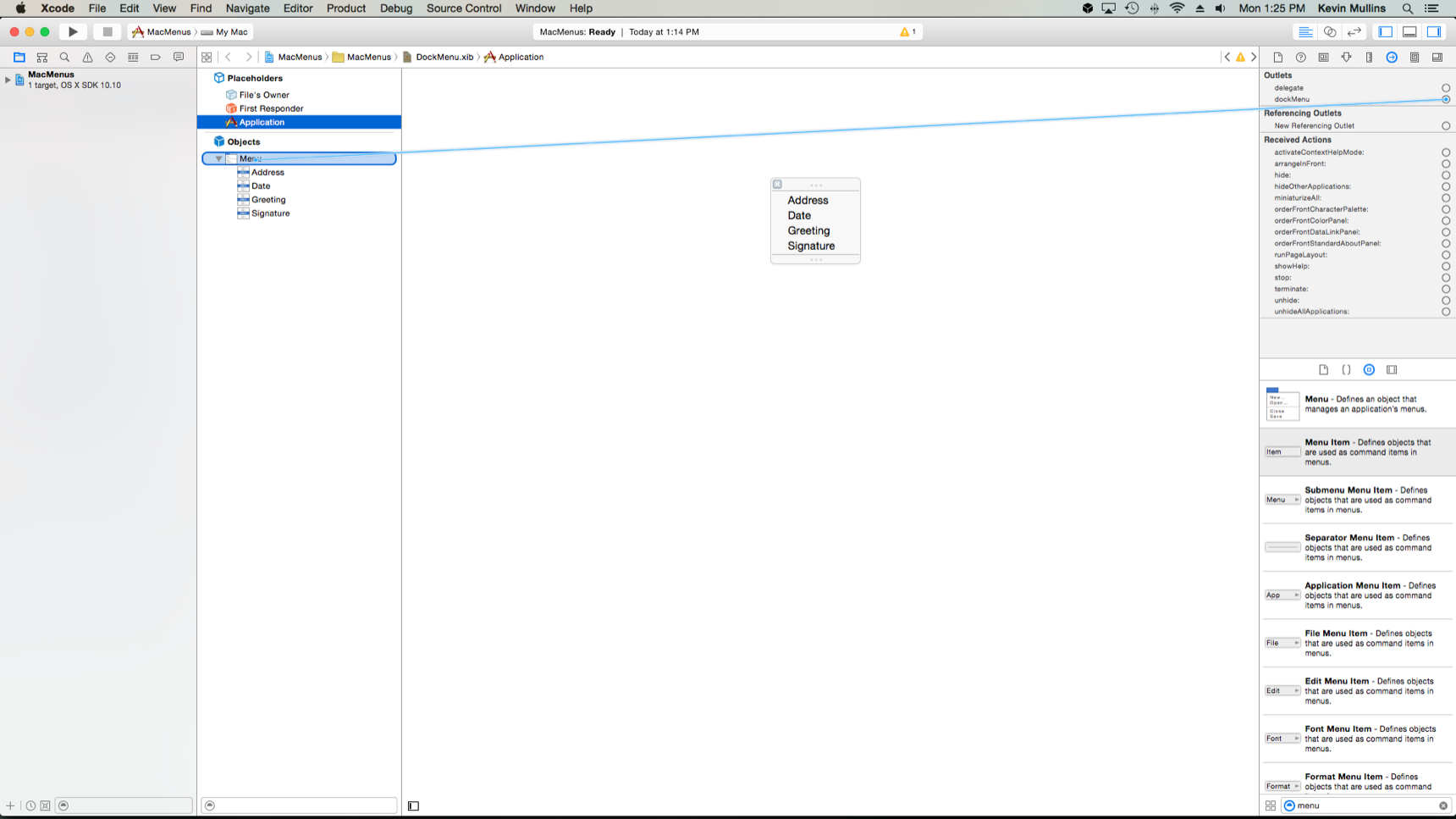Open the View Effects inspector
1456x819 pixels.
pos(1437,58)
